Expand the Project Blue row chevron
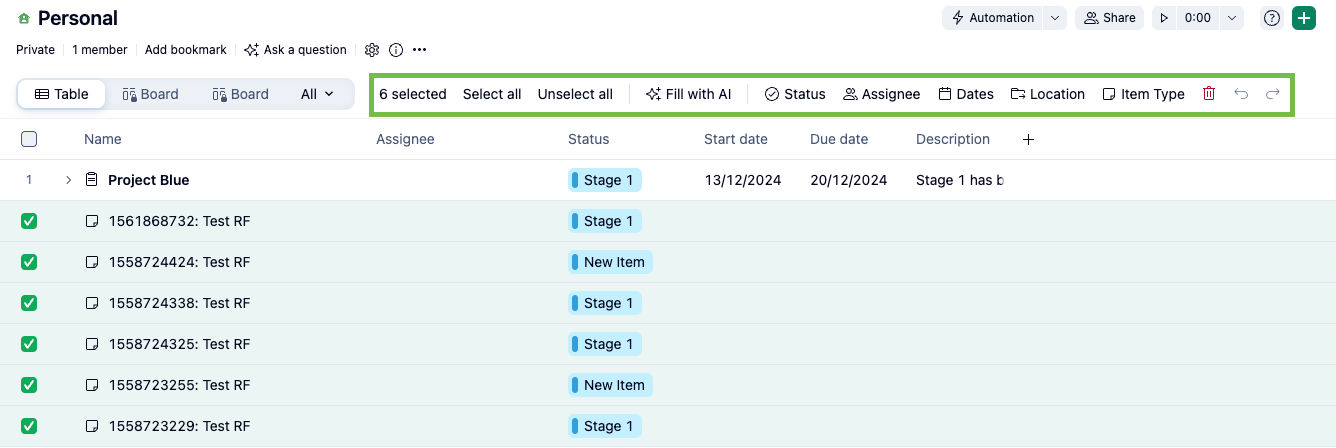 click(69, 180)
